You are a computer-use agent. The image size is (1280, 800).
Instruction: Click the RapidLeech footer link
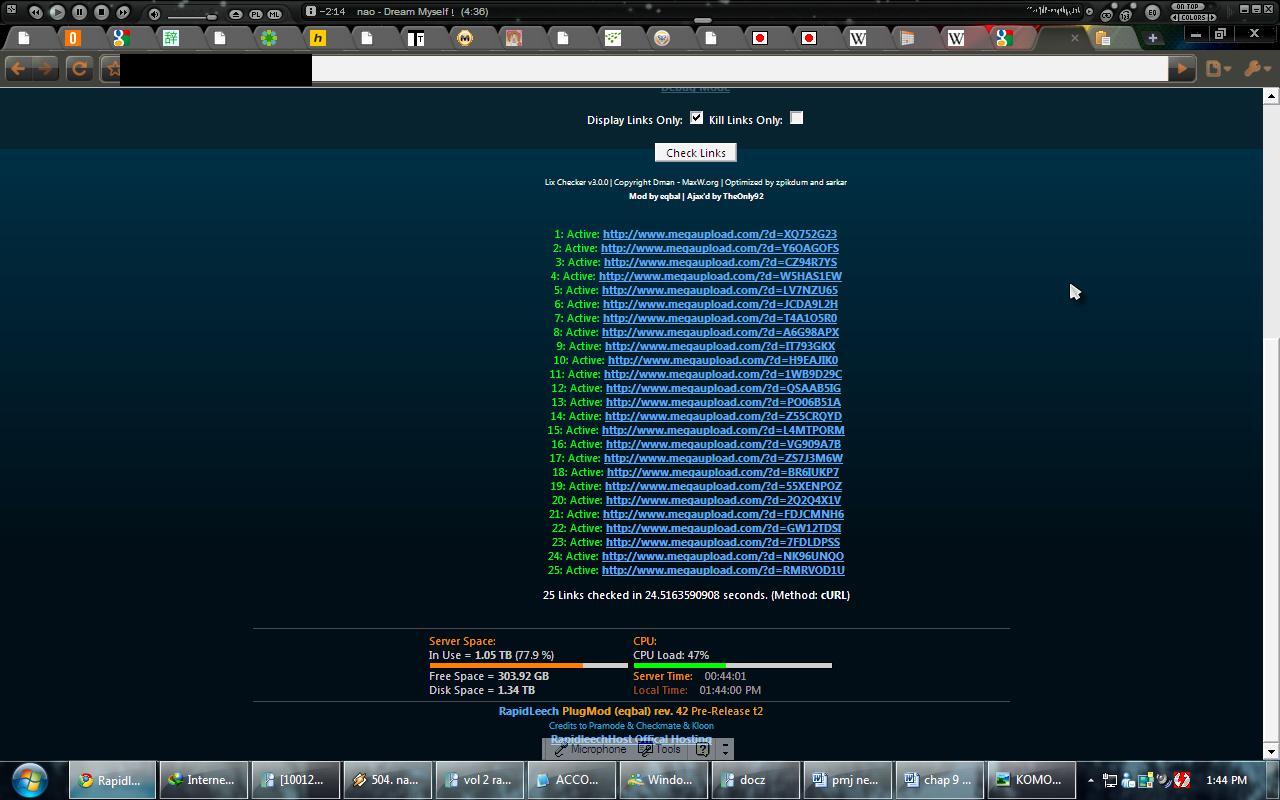528,711
